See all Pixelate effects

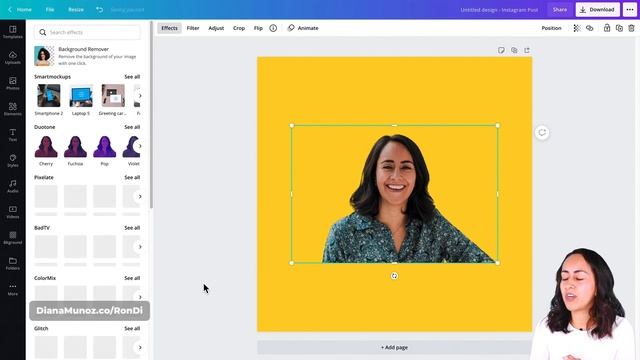[132, 177]
